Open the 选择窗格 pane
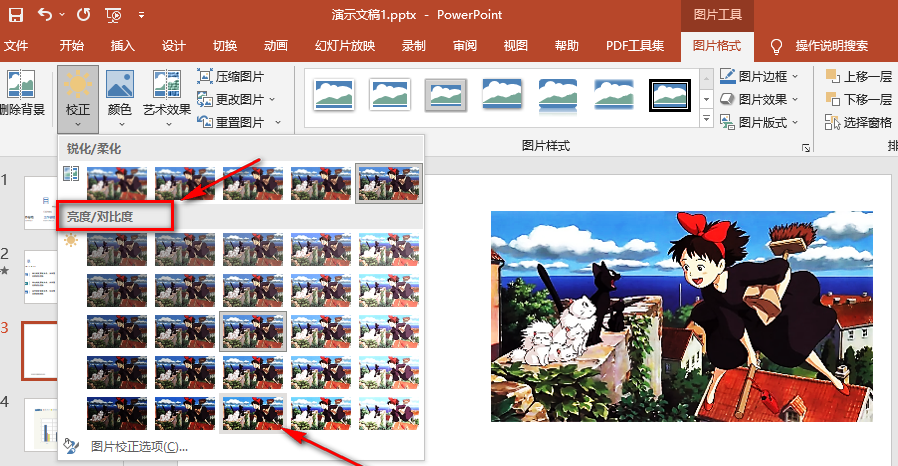 tap(858, 122)
